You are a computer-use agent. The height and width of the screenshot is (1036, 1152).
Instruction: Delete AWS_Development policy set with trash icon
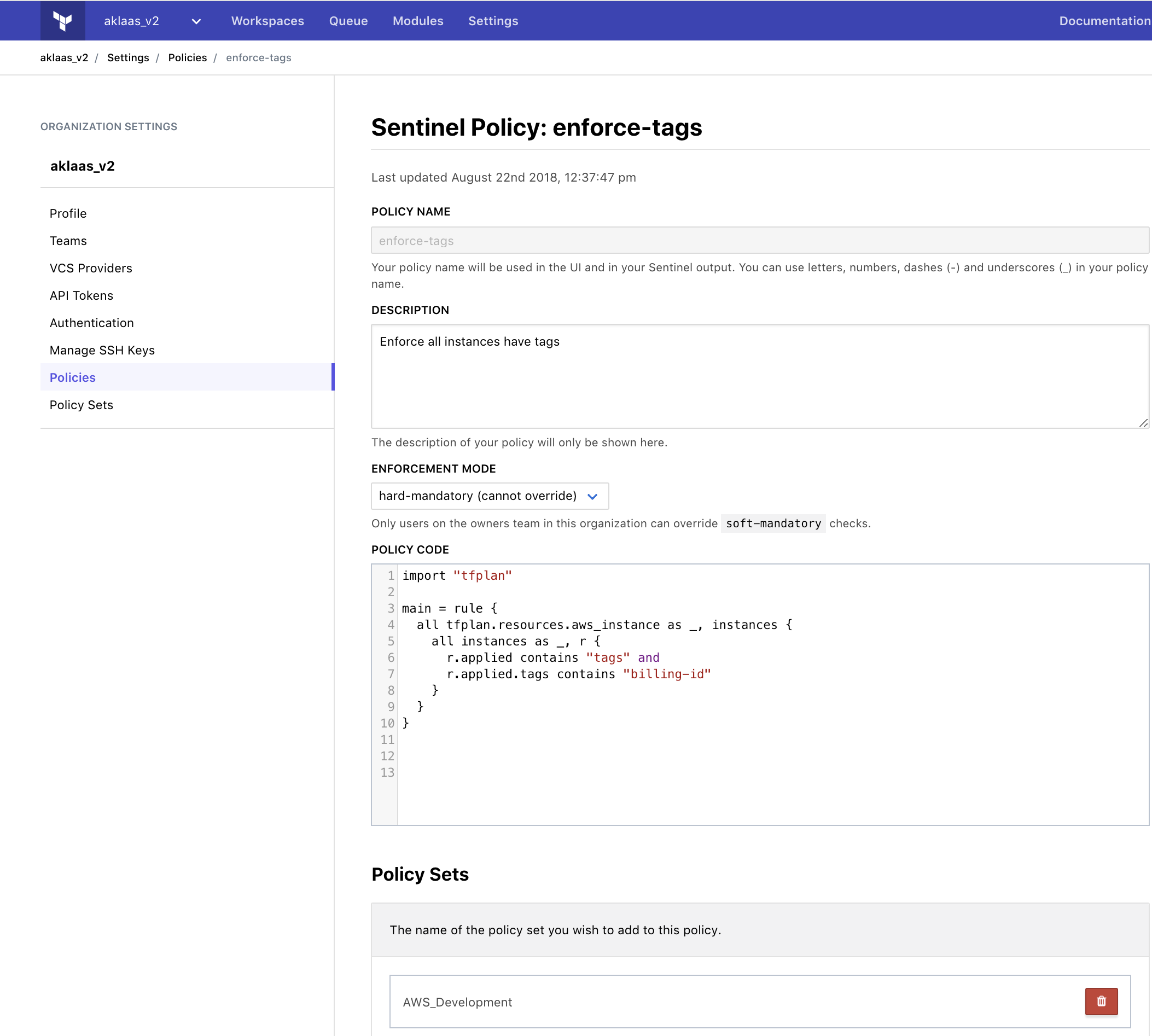point(1101,1002)
